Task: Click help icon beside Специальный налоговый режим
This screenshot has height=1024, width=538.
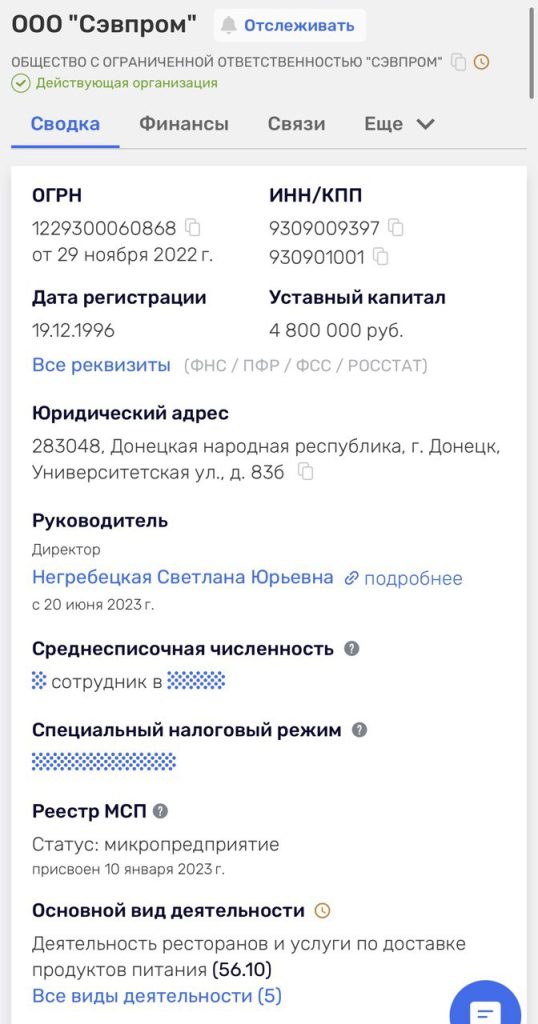Action: tap(359, 730)
